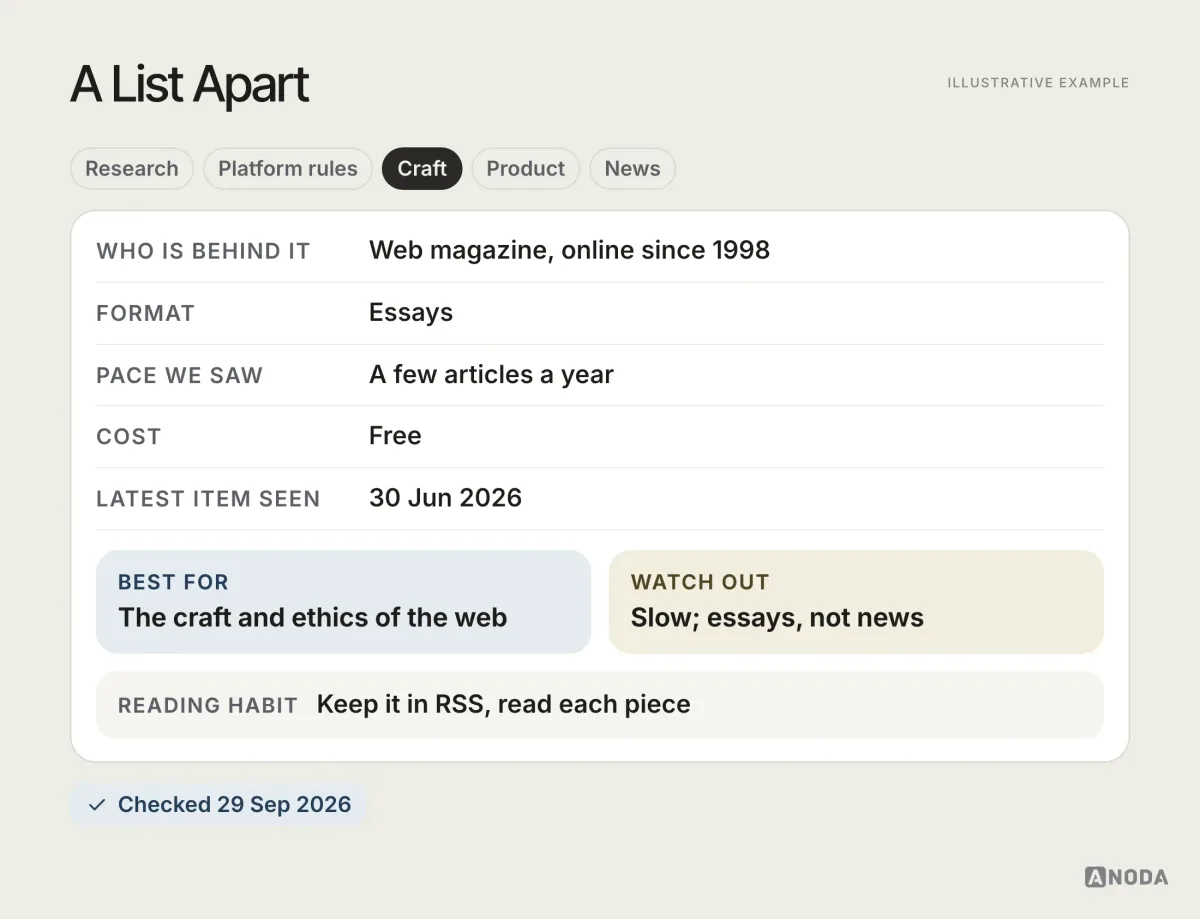Click the FORMAT row label

[x=145, y=313]
